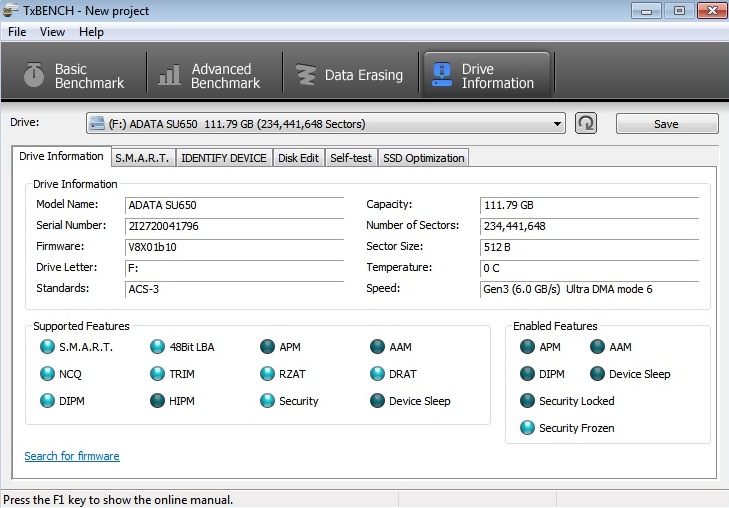Open the Data Erasing section
The height and width of the screenshot is (508, 729).
(350, 76)
